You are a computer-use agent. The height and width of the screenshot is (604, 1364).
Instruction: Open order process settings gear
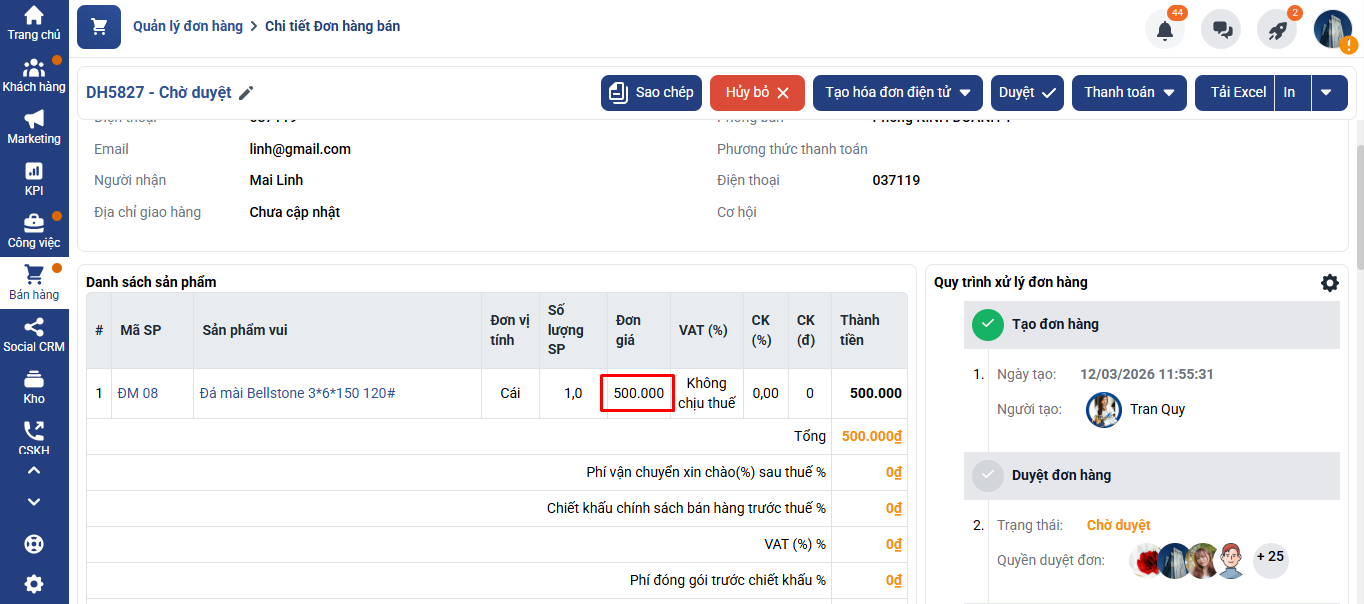coord(1329,283)
